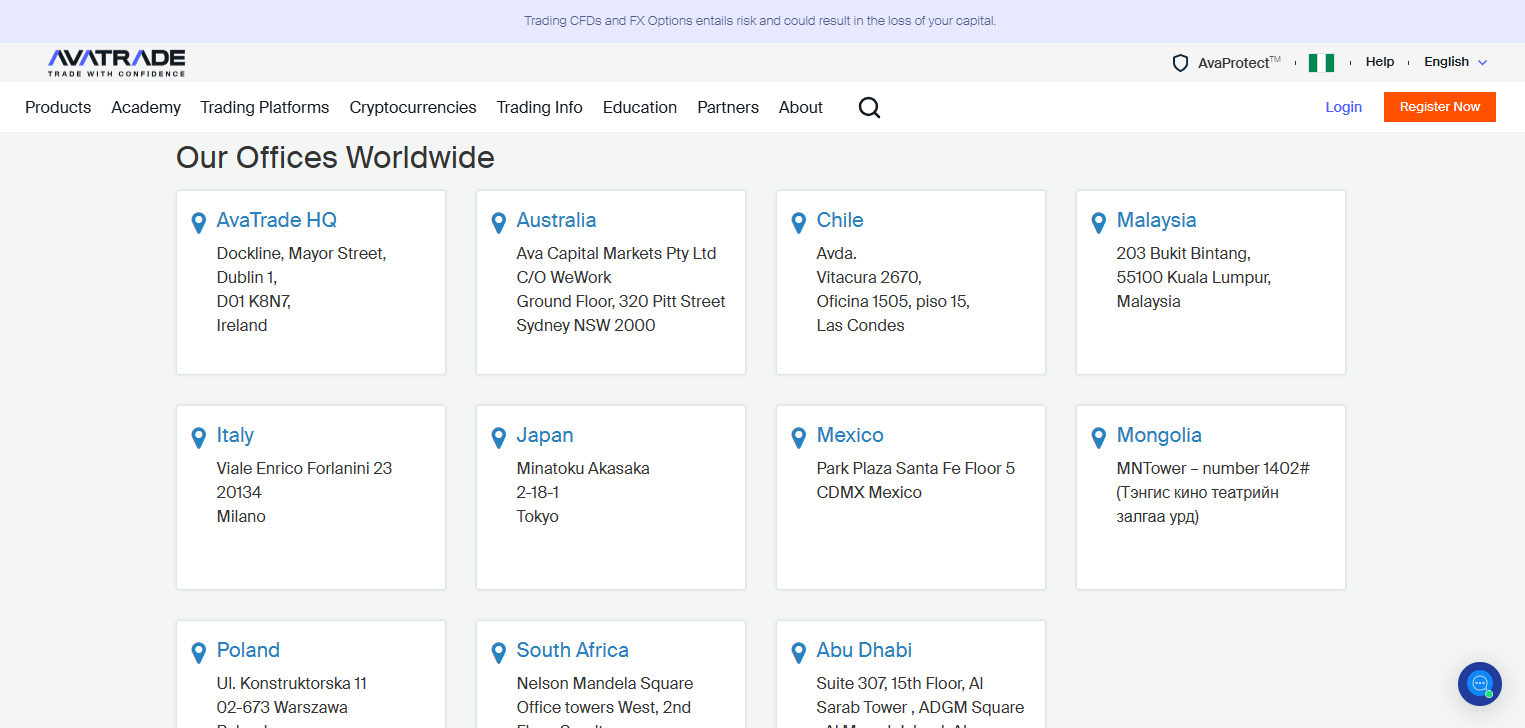
Task: Click the Chile location pin
Action: click(798, 223)
